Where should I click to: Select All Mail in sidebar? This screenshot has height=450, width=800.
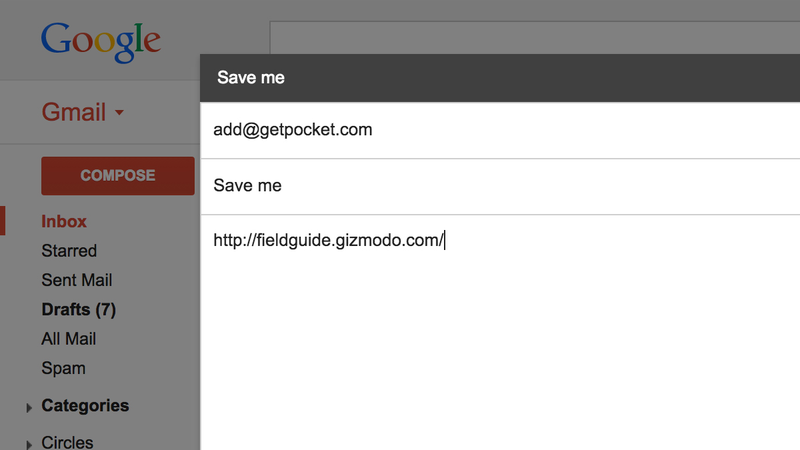[x=68, y=339]
